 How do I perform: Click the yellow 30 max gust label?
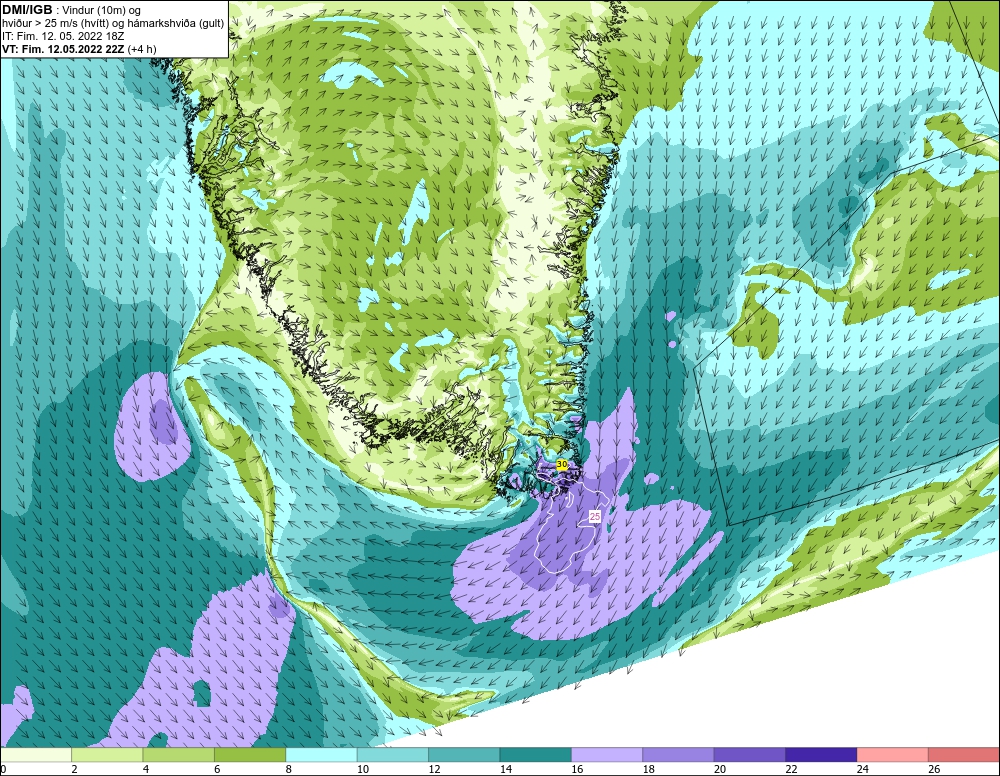[x=562, y=465]
